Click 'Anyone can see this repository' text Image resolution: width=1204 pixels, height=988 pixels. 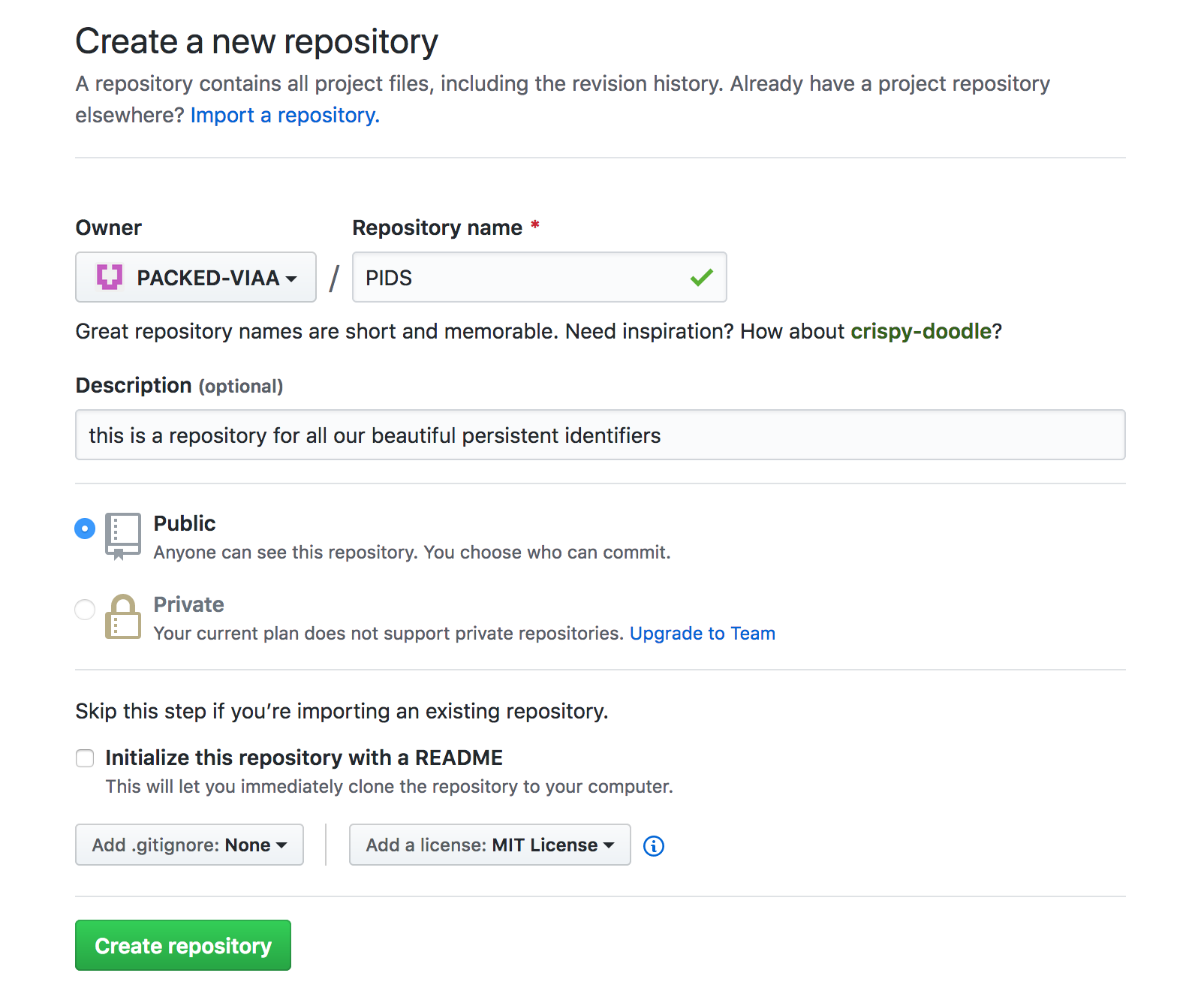[412, 552]
